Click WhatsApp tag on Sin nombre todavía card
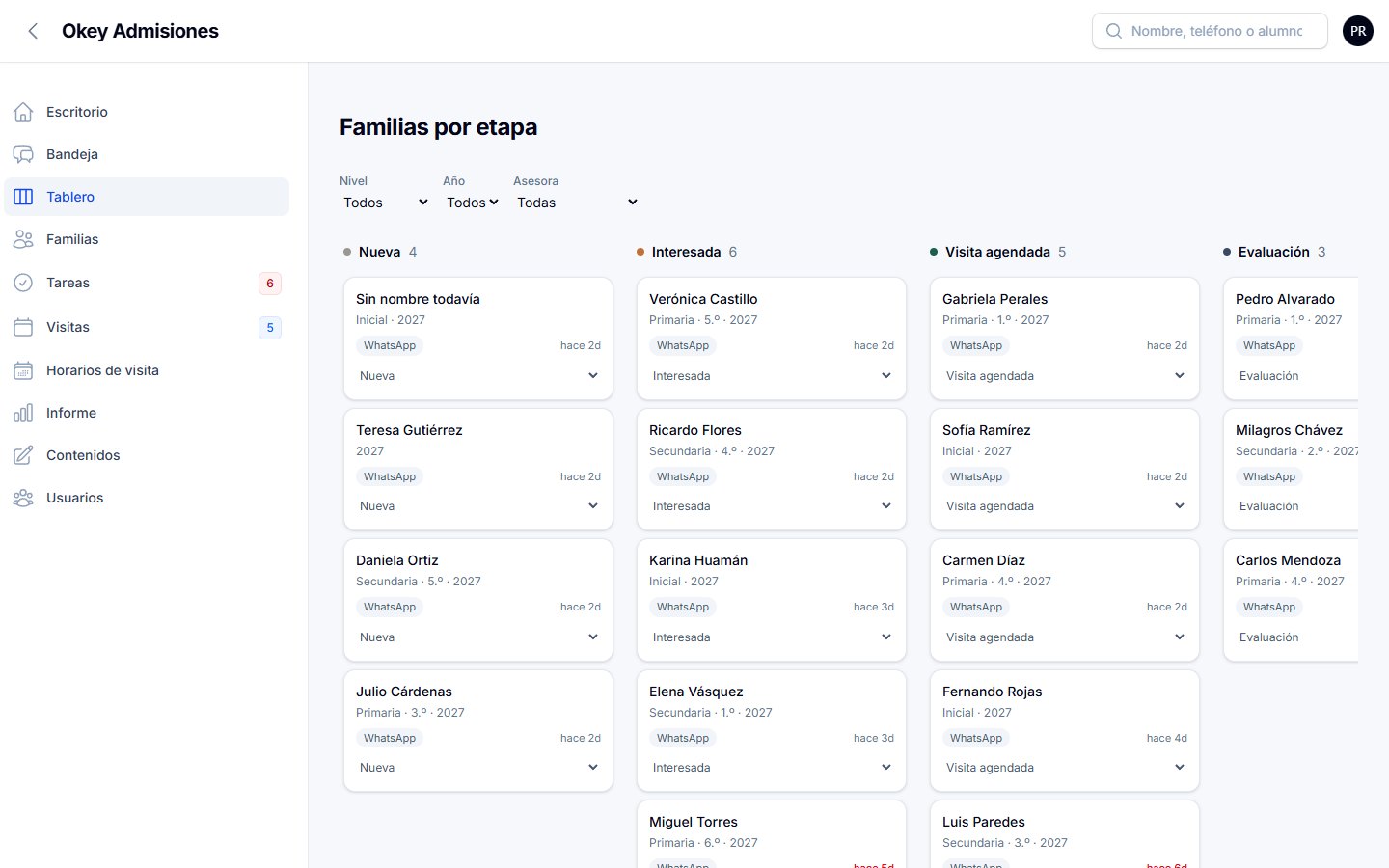 coord(390,345)
